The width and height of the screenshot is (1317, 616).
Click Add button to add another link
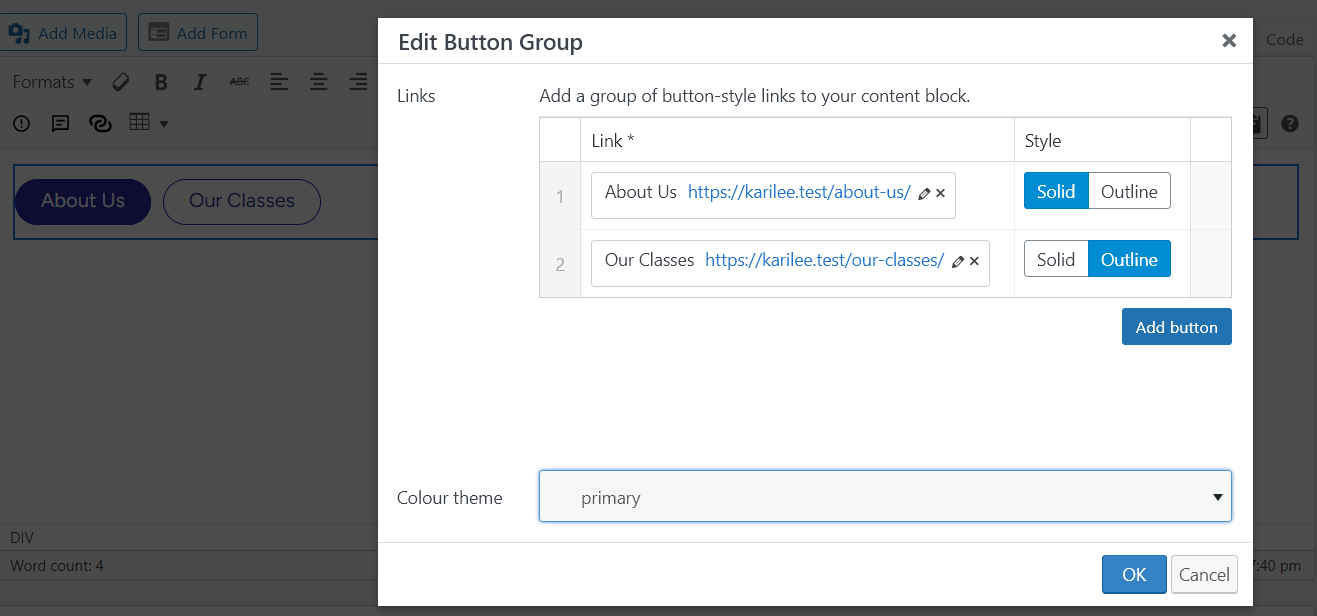tap(1176, 326)
